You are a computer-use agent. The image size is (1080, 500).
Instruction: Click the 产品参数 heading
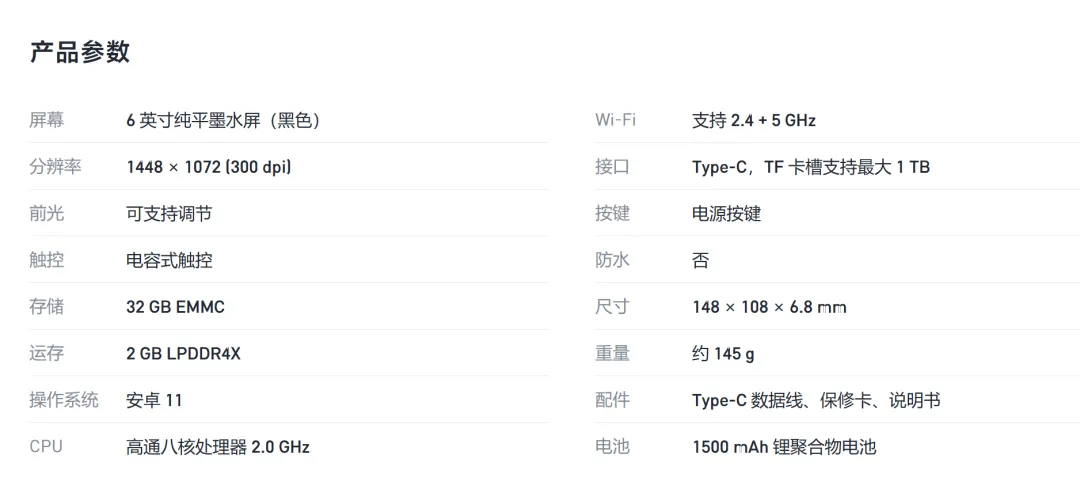click(80, 52)
